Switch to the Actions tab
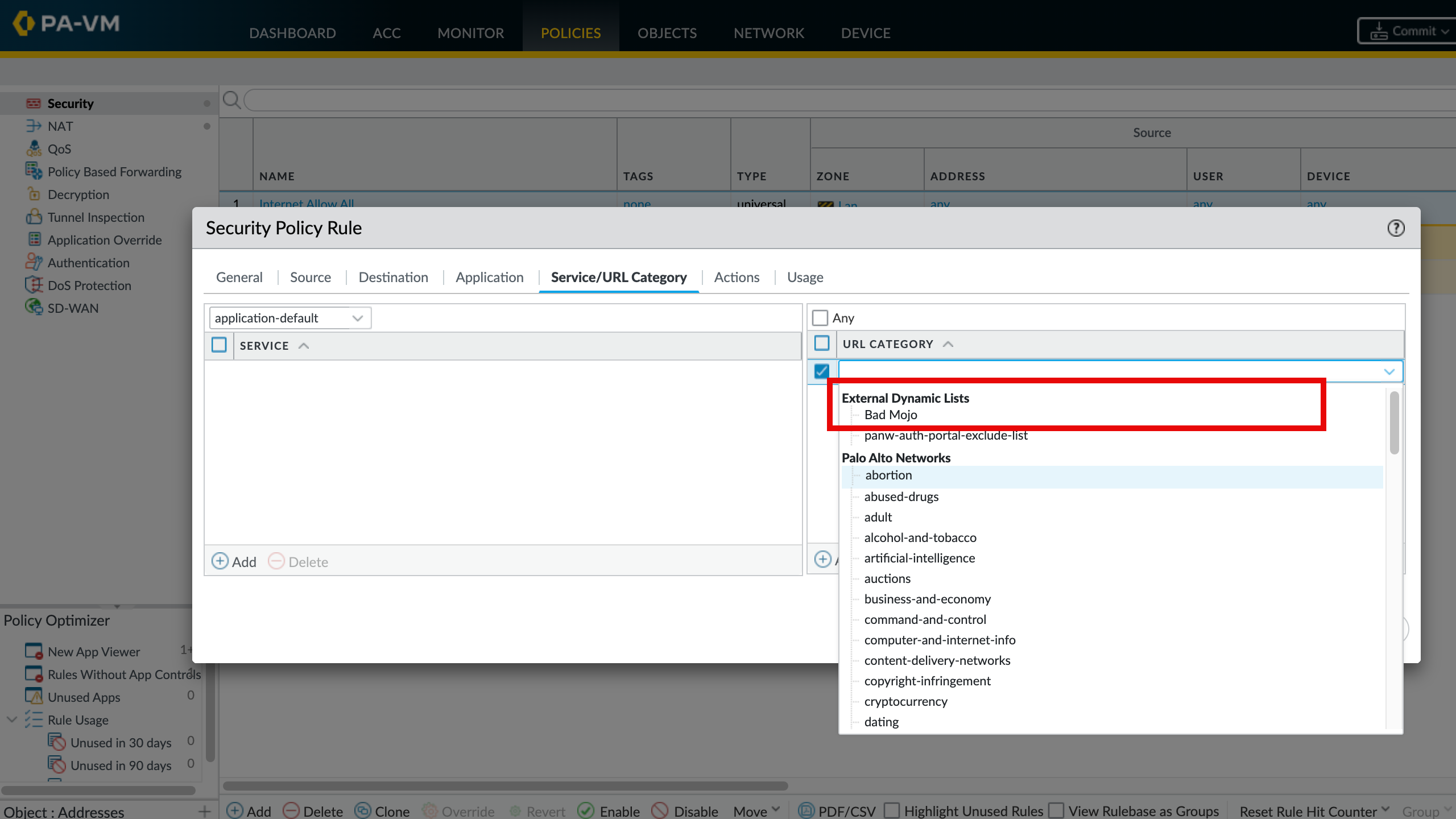This screenshot has width=1456, height=819. [x=737, y=278]
